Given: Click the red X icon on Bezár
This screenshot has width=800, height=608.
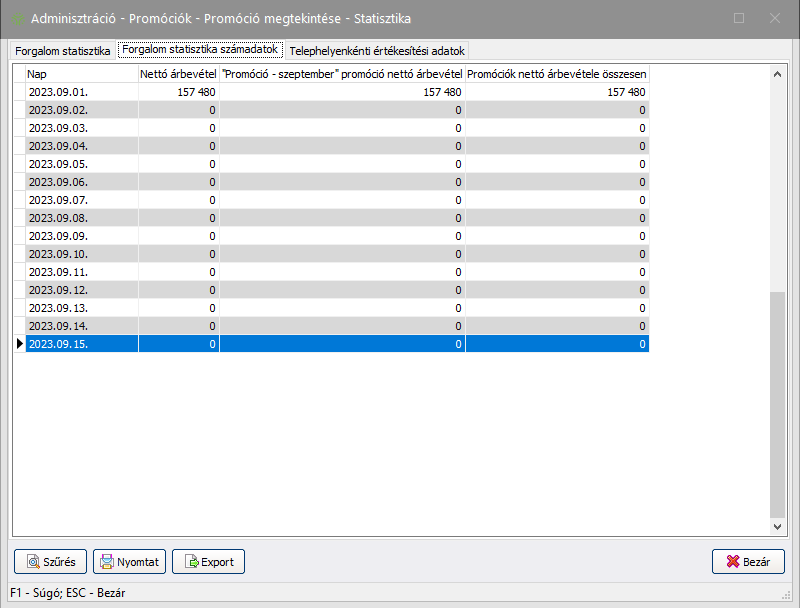Looking at the screenshot, I should [x=731, y=562].
